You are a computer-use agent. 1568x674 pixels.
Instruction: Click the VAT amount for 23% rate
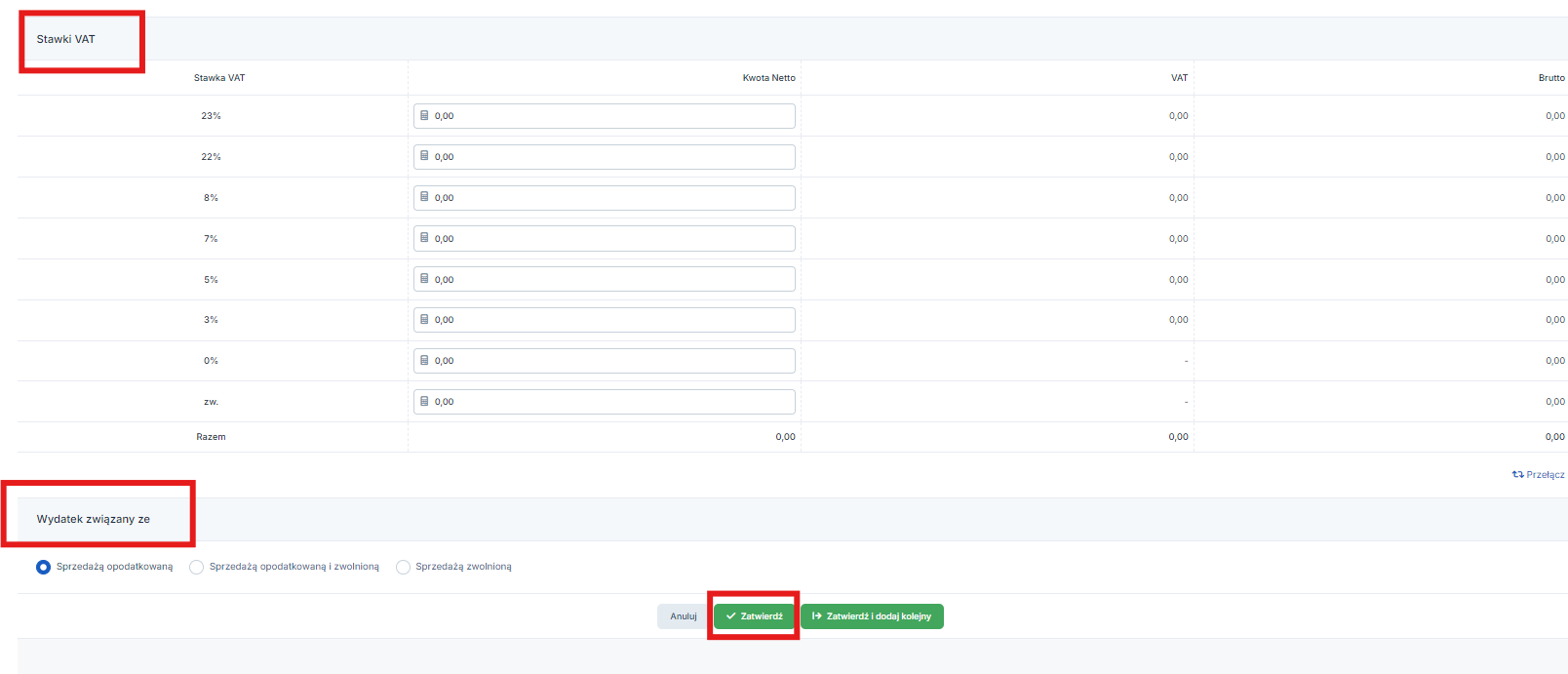pos(1178,116)
